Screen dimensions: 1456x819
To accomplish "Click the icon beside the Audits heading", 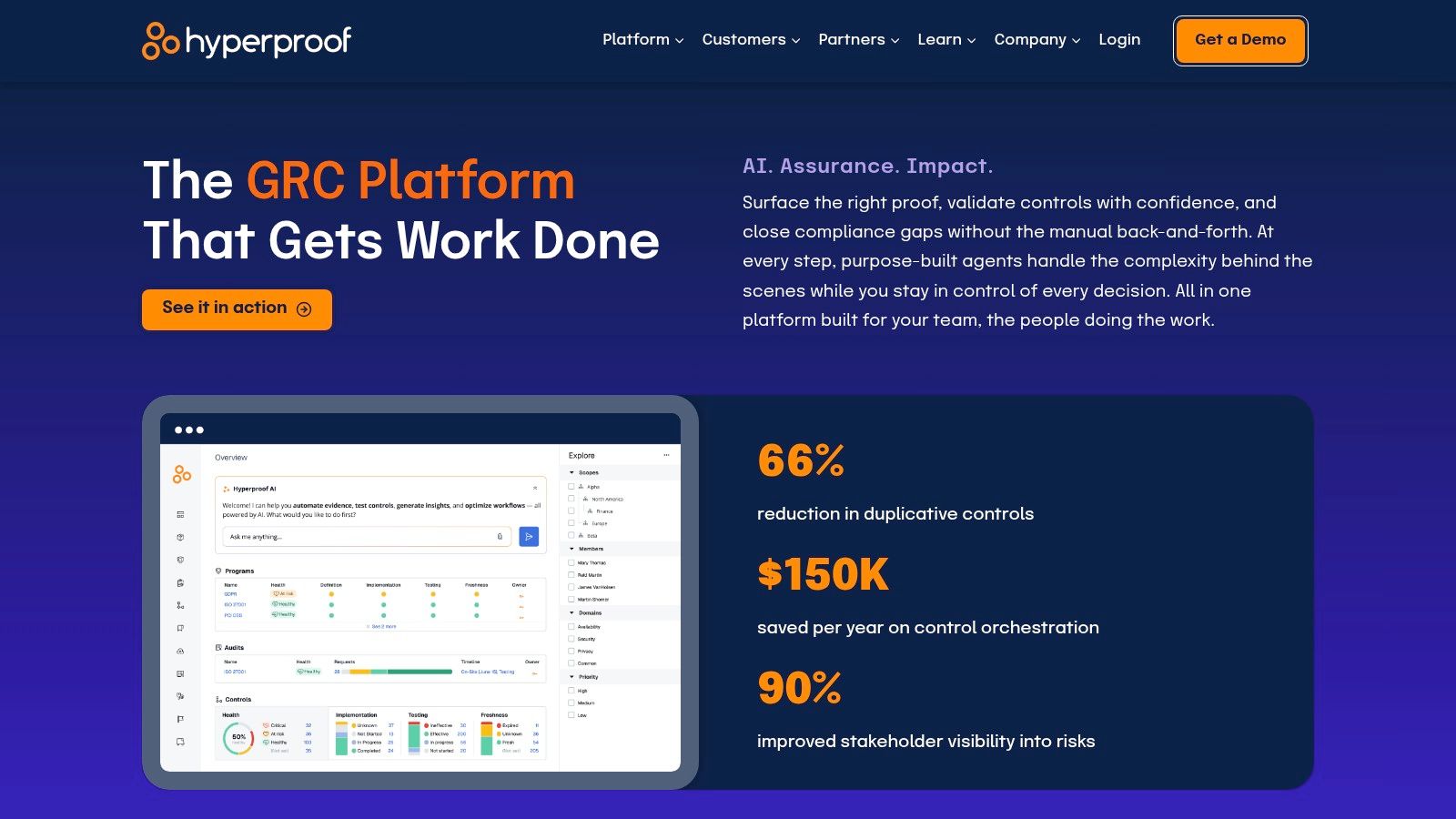I will click(218, 647).
